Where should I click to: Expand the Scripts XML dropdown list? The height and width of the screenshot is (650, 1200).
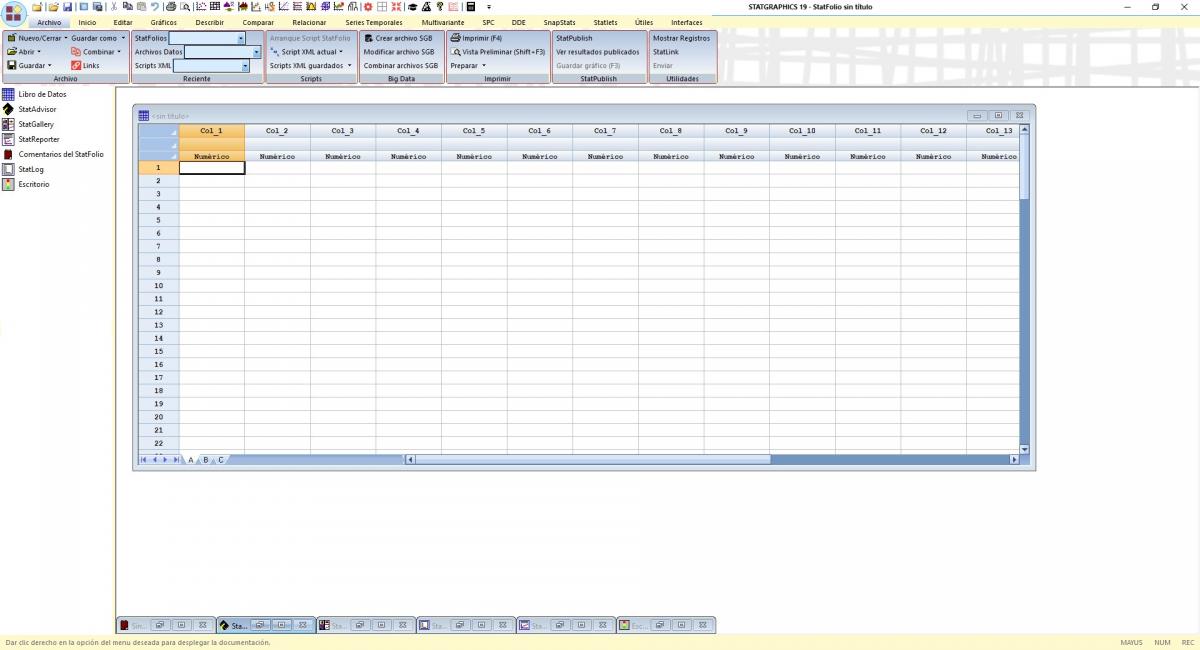click(x=244, y=66)
